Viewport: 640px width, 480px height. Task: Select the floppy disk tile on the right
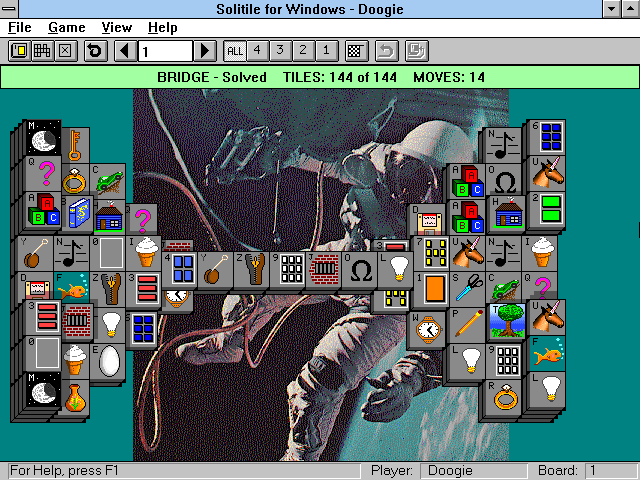[x=427, y=221]
